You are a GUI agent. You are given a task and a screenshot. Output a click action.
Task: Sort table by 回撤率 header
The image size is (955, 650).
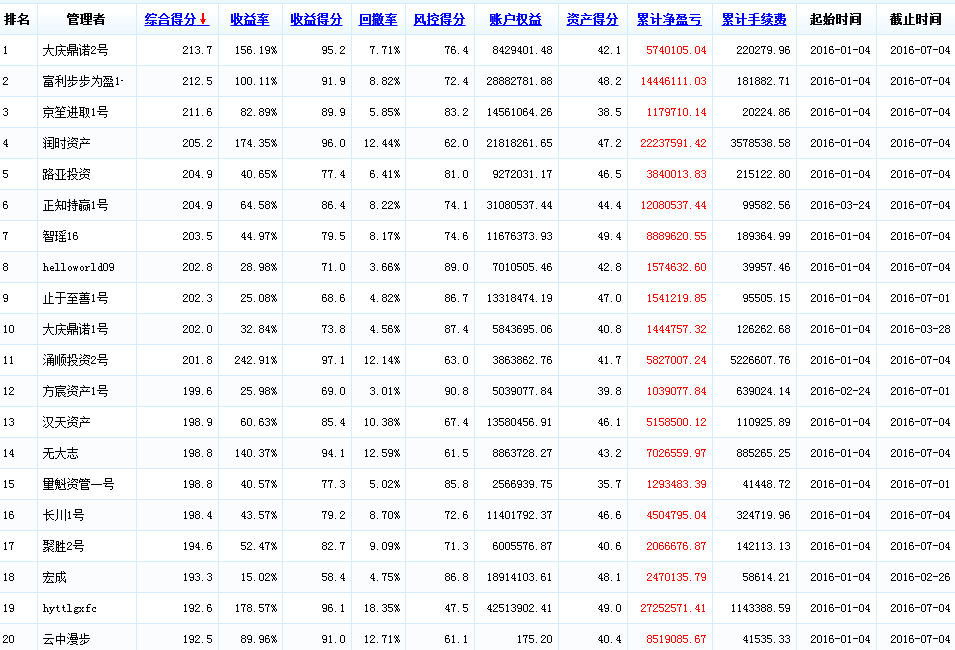point(378,19)
